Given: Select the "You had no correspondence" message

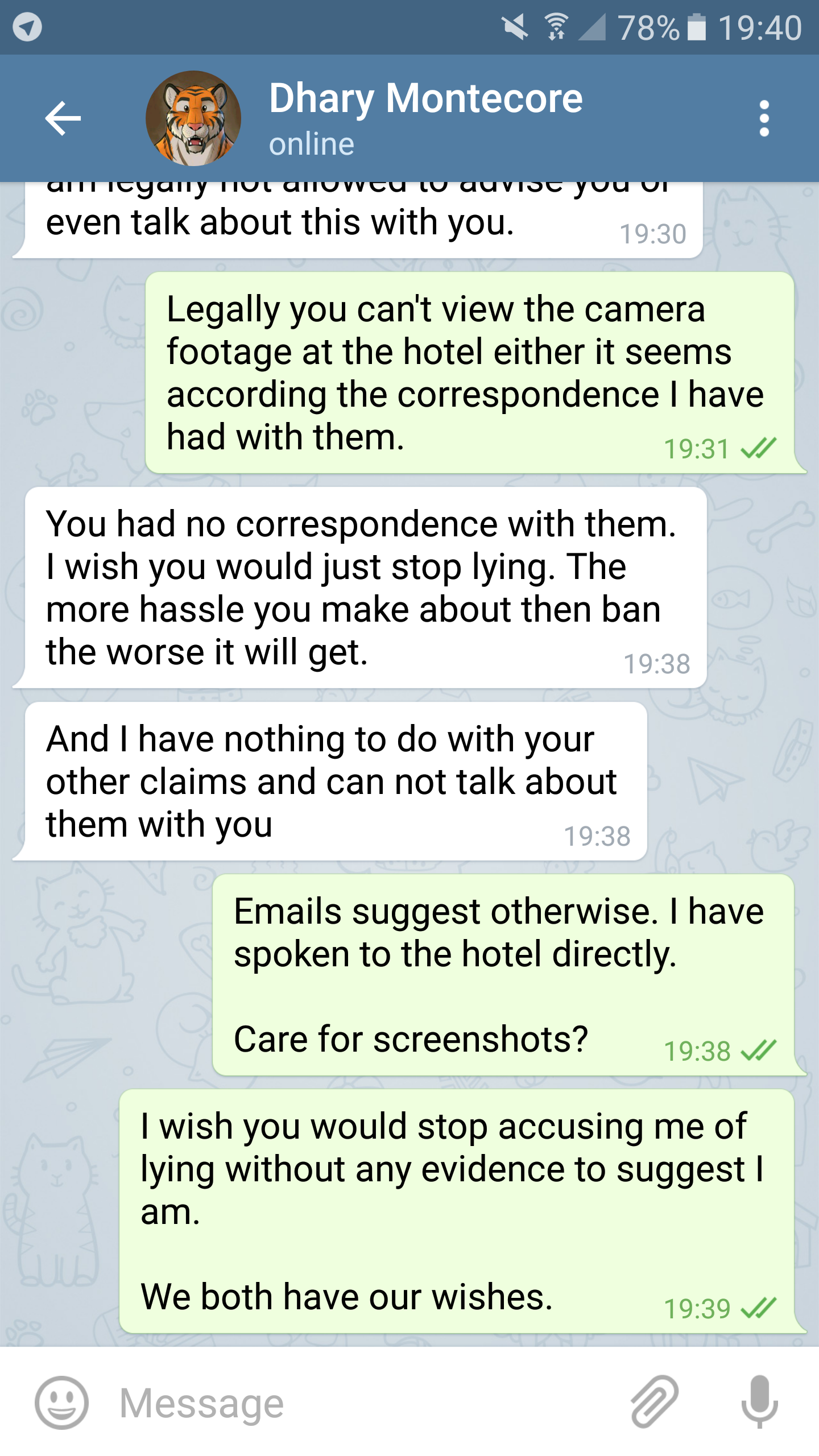Looking at the screenshot, I should [x=364, y=588].
